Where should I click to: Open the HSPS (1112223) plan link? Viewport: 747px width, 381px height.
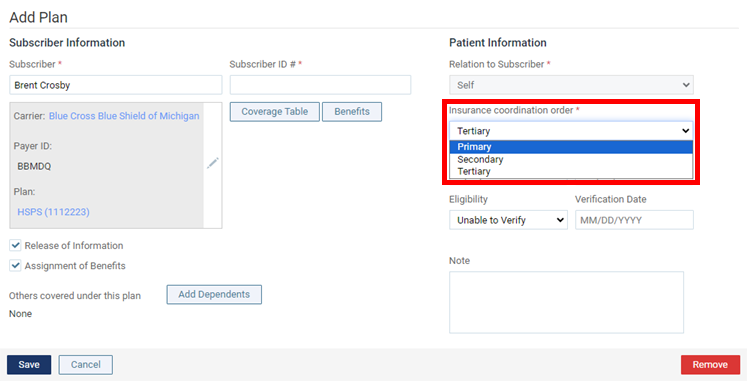coord(53,212)
